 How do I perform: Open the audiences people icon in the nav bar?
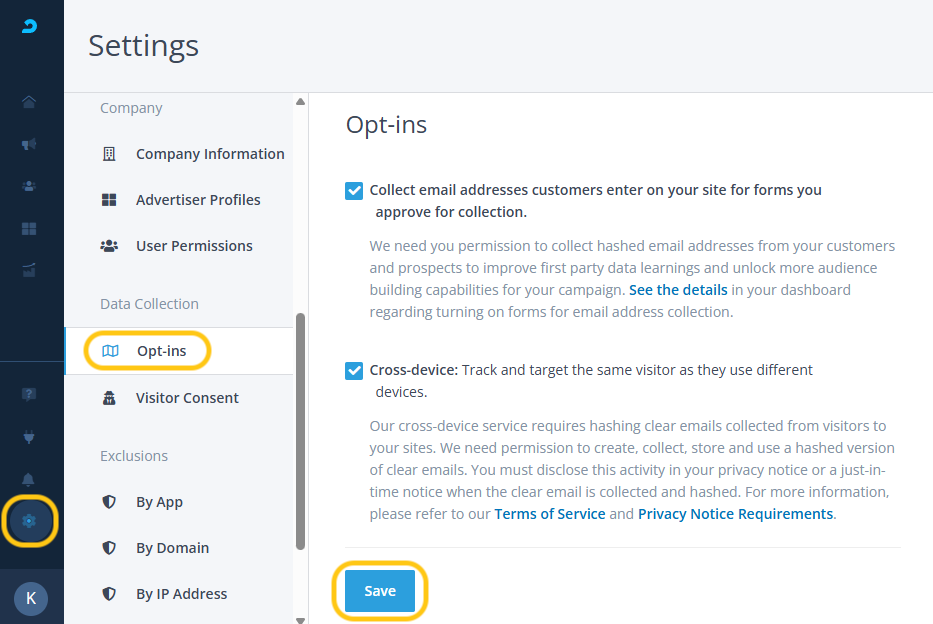pos(29,186)
